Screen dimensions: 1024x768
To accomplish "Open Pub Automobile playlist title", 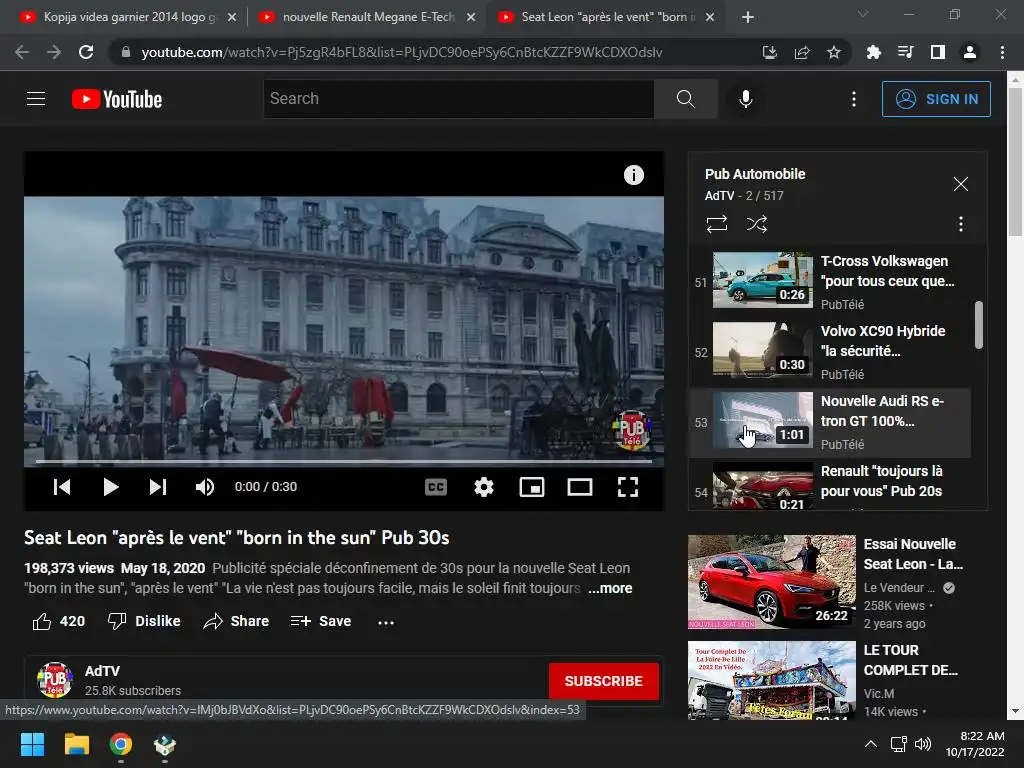I will click(755, 174).
